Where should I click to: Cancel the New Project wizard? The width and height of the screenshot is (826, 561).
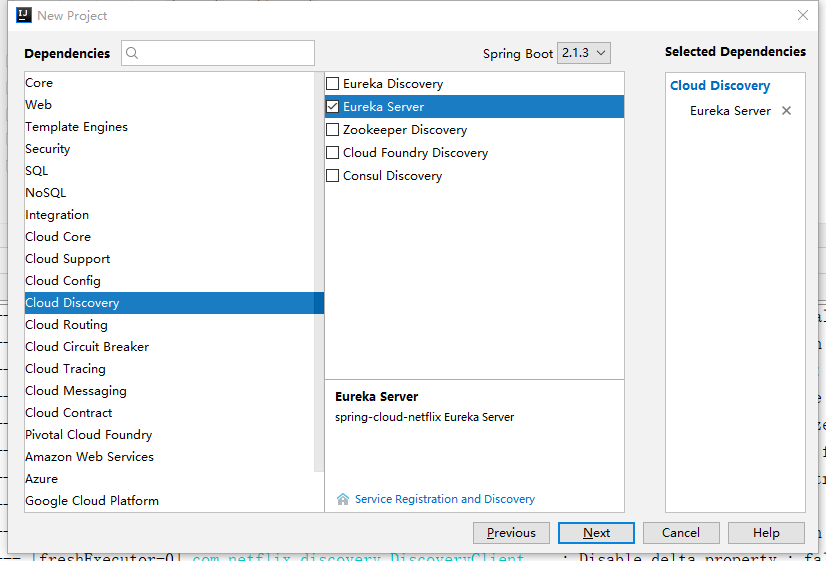coord(681,533)
